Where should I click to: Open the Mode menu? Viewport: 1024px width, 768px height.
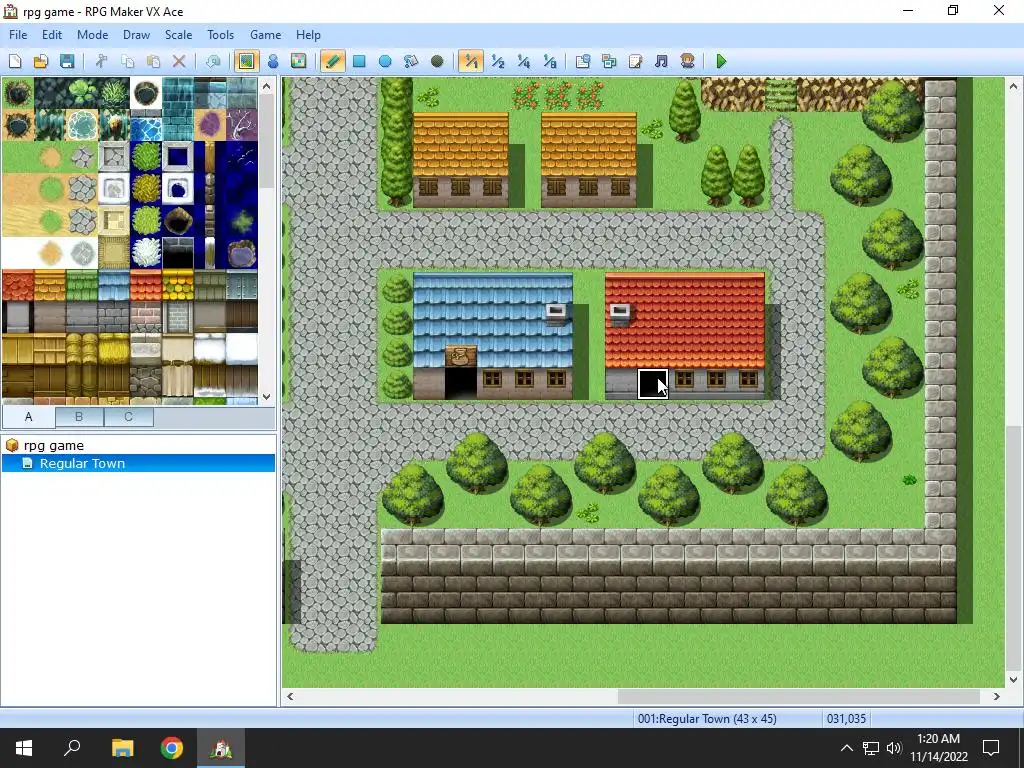pos(93,35)
